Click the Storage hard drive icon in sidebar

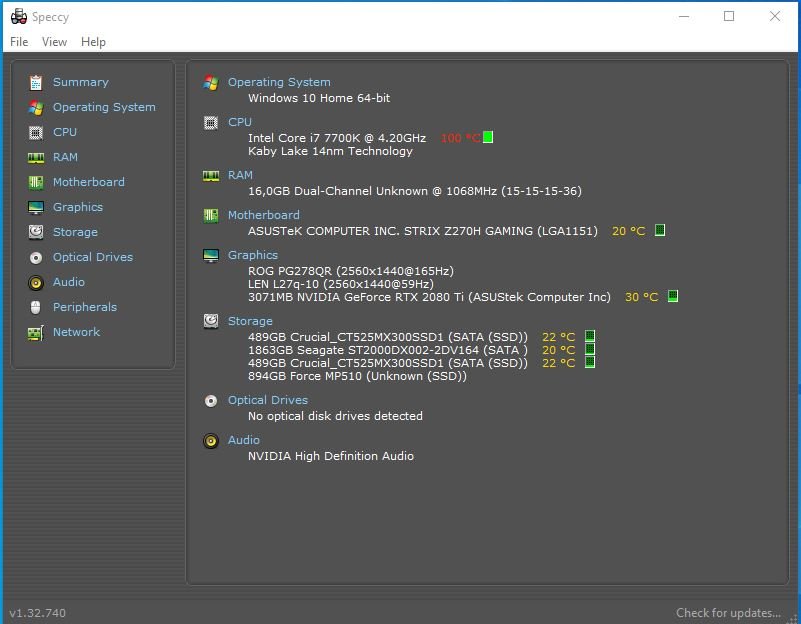[36, 232]
